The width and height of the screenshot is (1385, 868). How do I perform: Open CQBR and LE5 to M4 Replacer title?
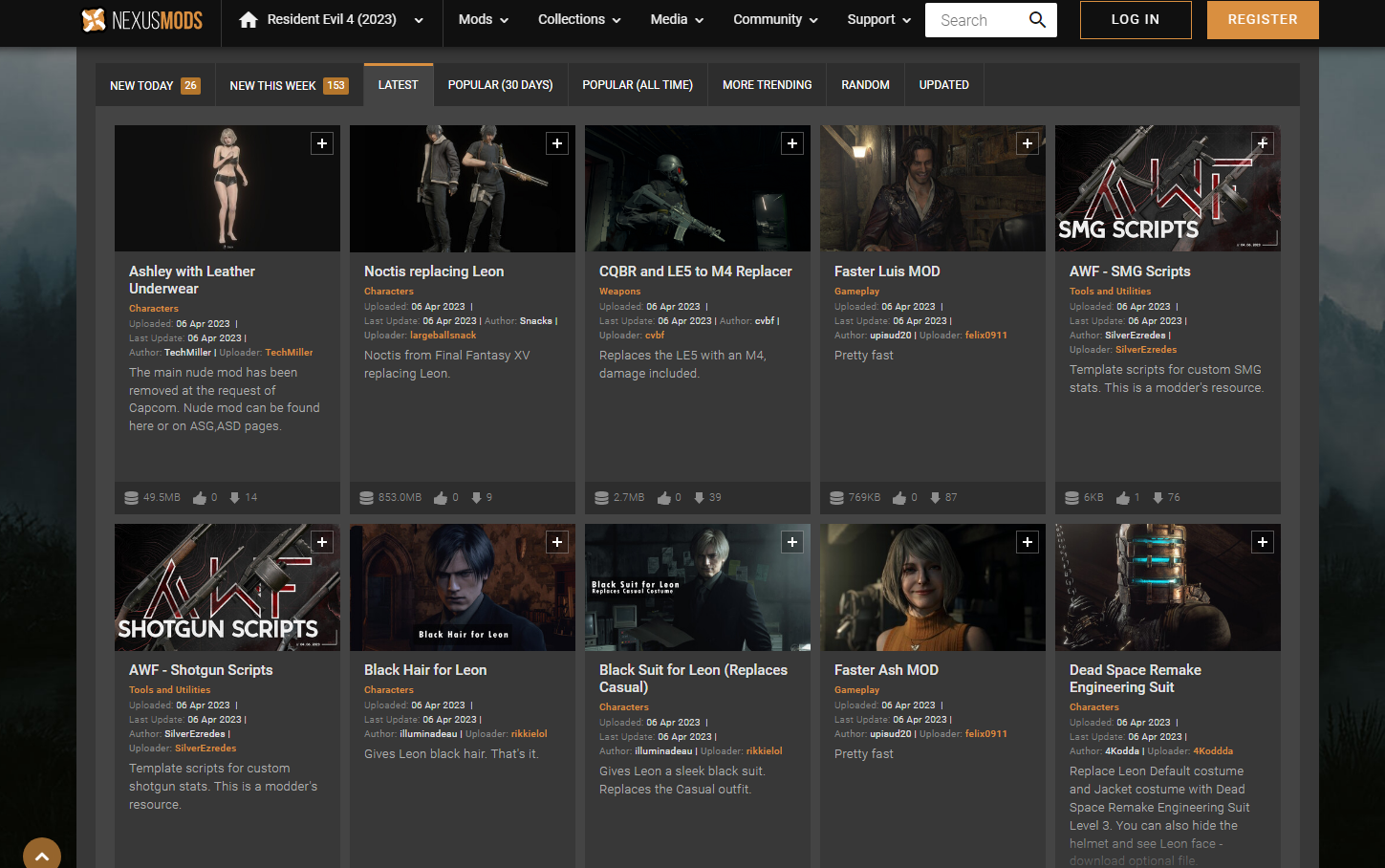click(x=696, y=271)
